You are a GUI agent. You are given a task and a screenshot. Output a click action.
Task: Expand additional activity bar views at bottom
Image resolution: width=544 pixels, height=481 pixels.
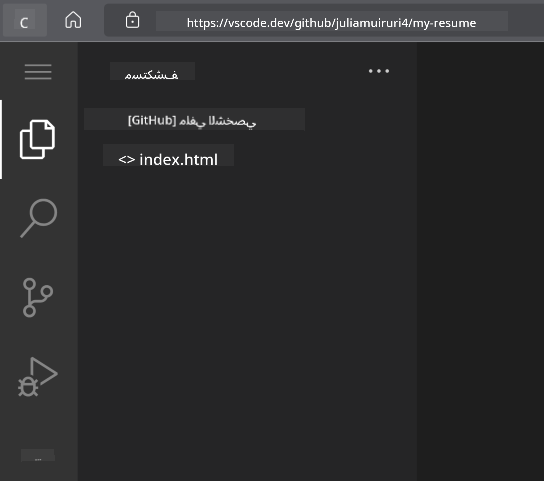(x=38, y=456)
